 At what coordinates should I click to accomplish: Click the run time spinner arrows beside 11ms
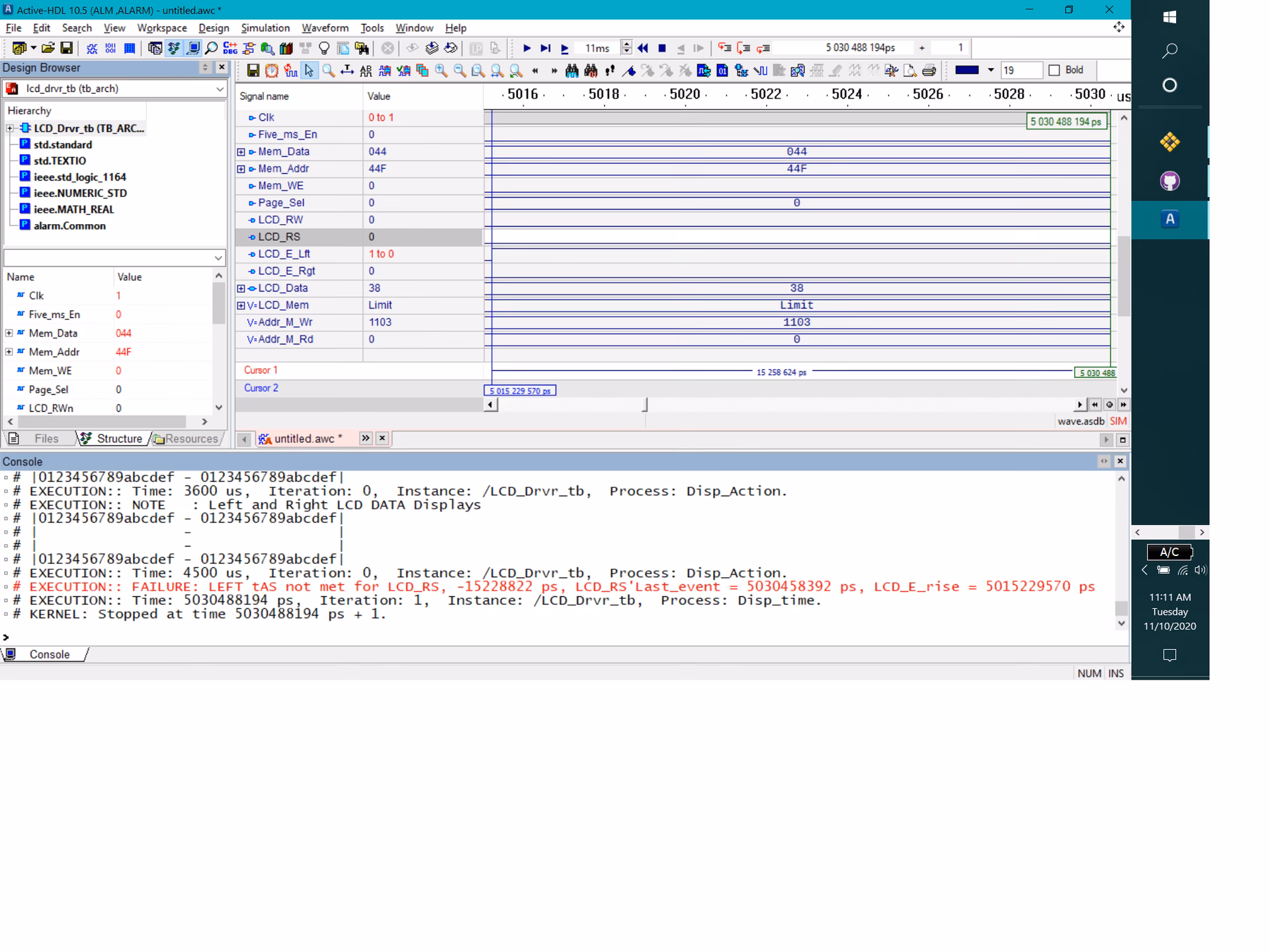pyautogui.click(x=626, y=48)
